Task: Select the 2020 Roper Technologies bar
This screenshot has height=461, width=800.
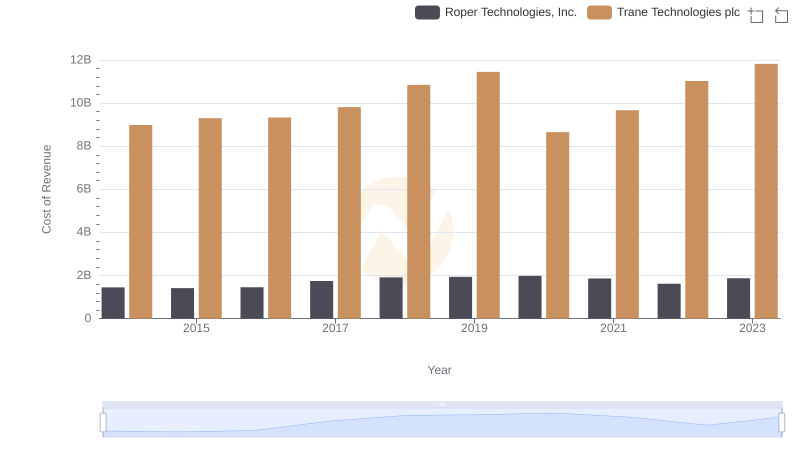Action: pos(530,297)
